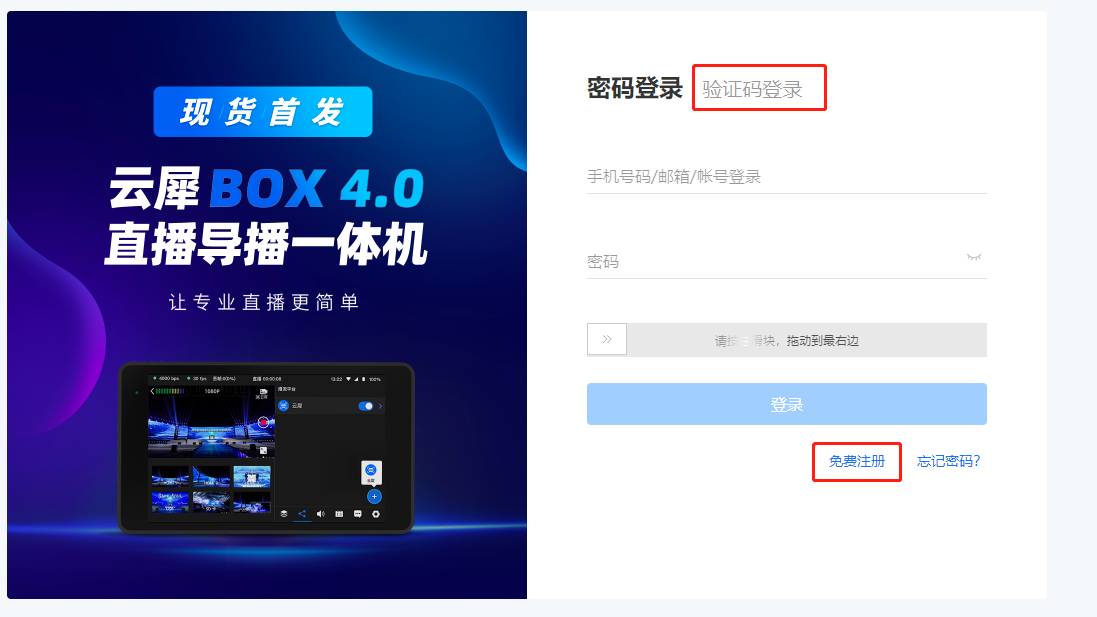Focus the 密码 input field
The image size is (1097, 617).
coord(786,262)
